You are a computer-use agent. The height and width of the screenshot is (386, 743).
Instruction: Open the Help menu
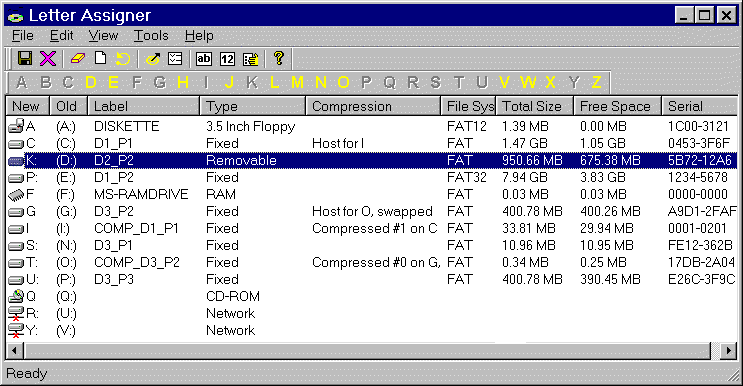pos(199,36)
